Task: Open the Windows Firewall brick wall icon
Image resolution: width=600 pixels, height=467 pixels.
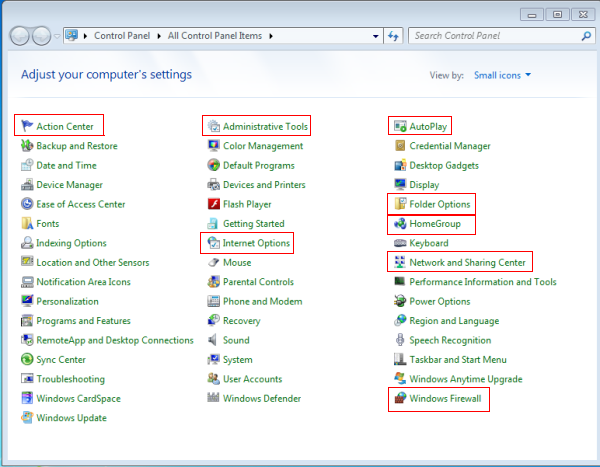Action: pyautogui.click(x=400, y=398)
